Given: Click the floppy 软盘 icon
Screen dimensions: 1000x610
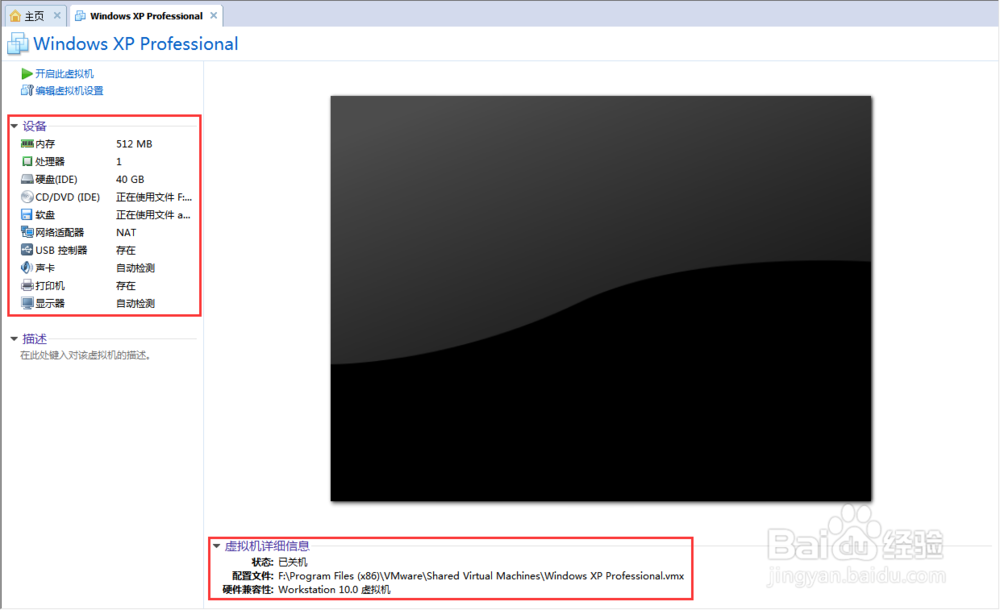Looking at the screenshot, I should (x=27, y=214).
